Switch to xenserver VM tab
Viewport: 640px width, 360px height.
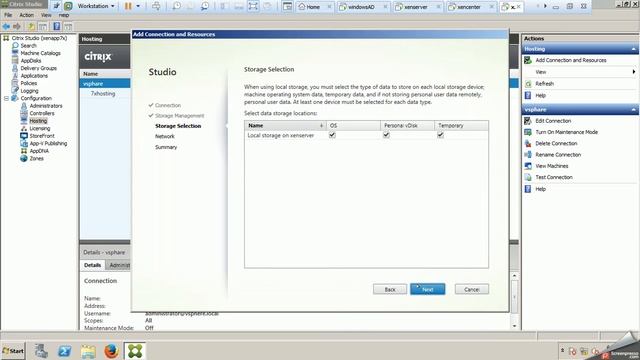pos(416,7)
